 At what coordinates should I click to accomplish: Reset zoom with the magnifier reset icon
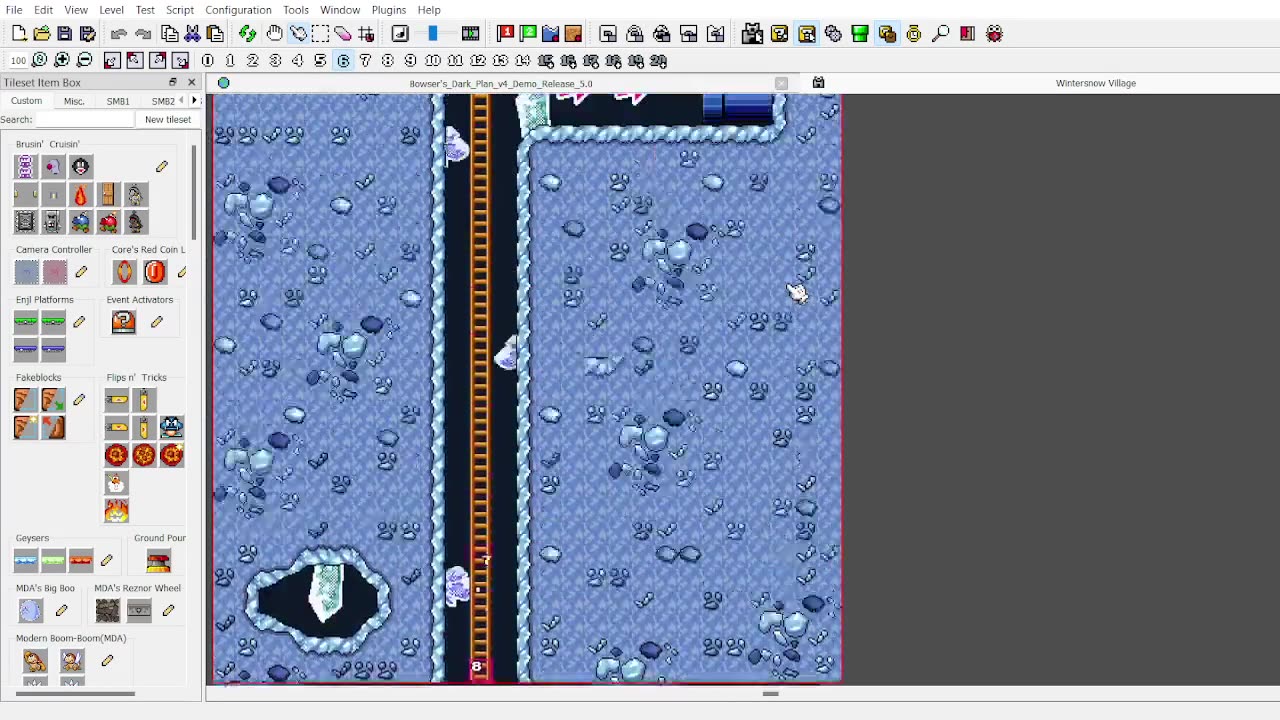[x=40, y=61]
